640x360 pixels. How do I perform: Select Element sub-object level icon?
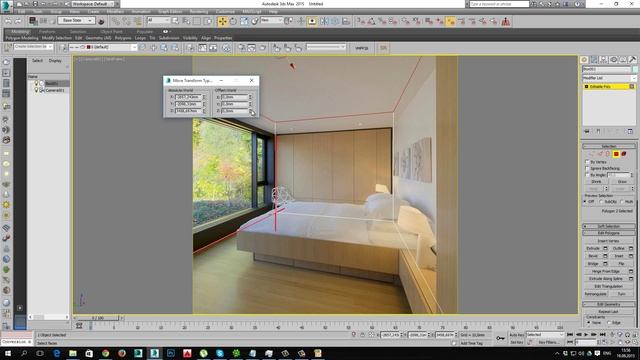point(624,154)
